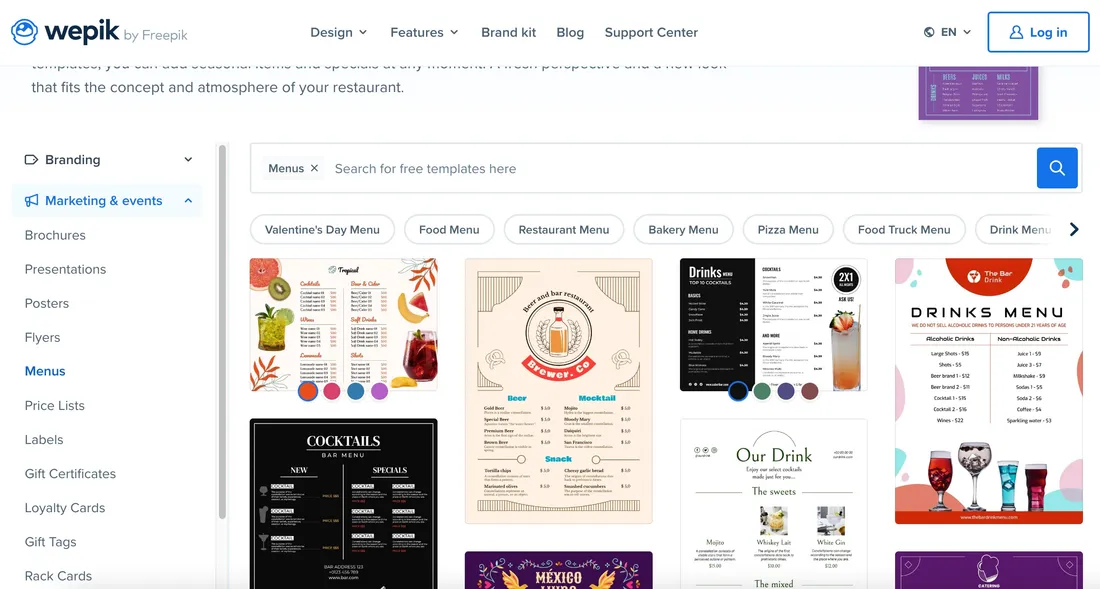Remove the Menus filter tag

pos(314,168)
